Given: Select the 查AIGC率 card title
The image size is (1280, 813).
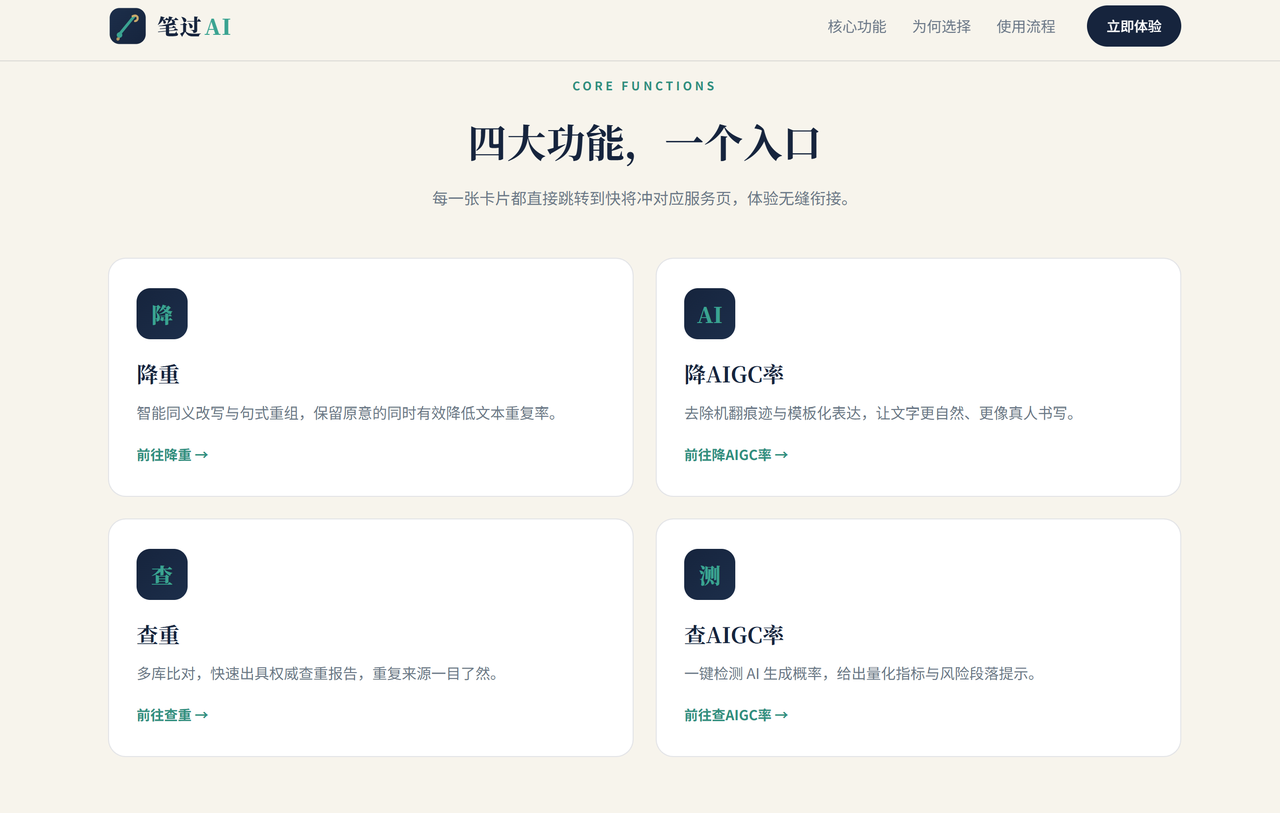Looking at the screenshot, I should (x=734, y=635).
